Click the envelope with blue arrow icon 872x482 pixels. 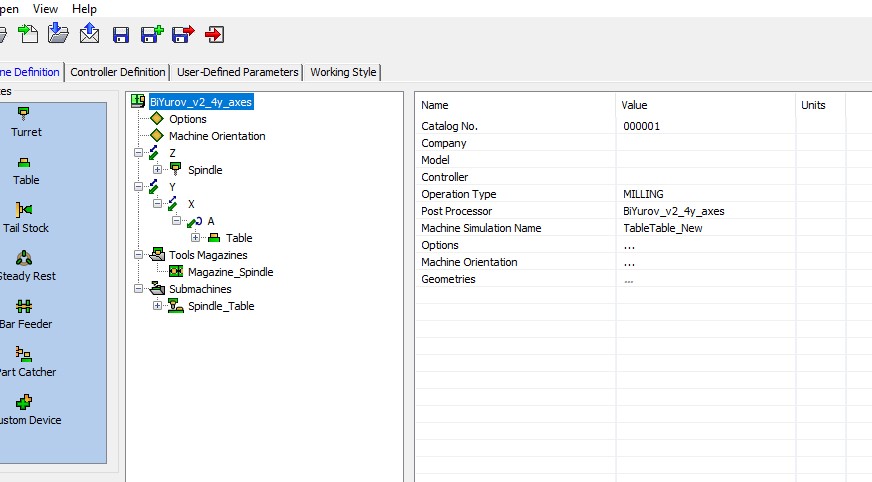tap(90, 34)
